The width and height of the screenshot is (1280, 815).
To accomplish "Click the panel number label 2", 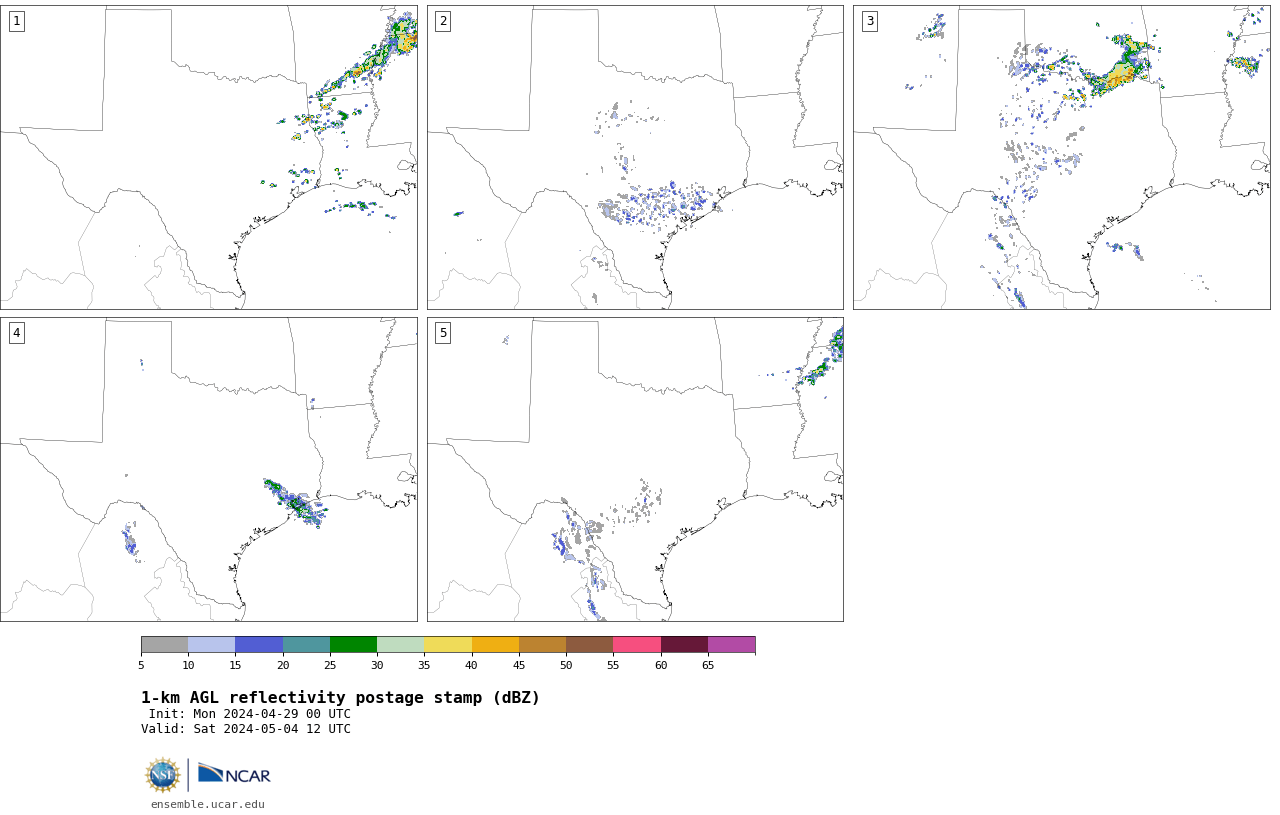I will [443, 21].
